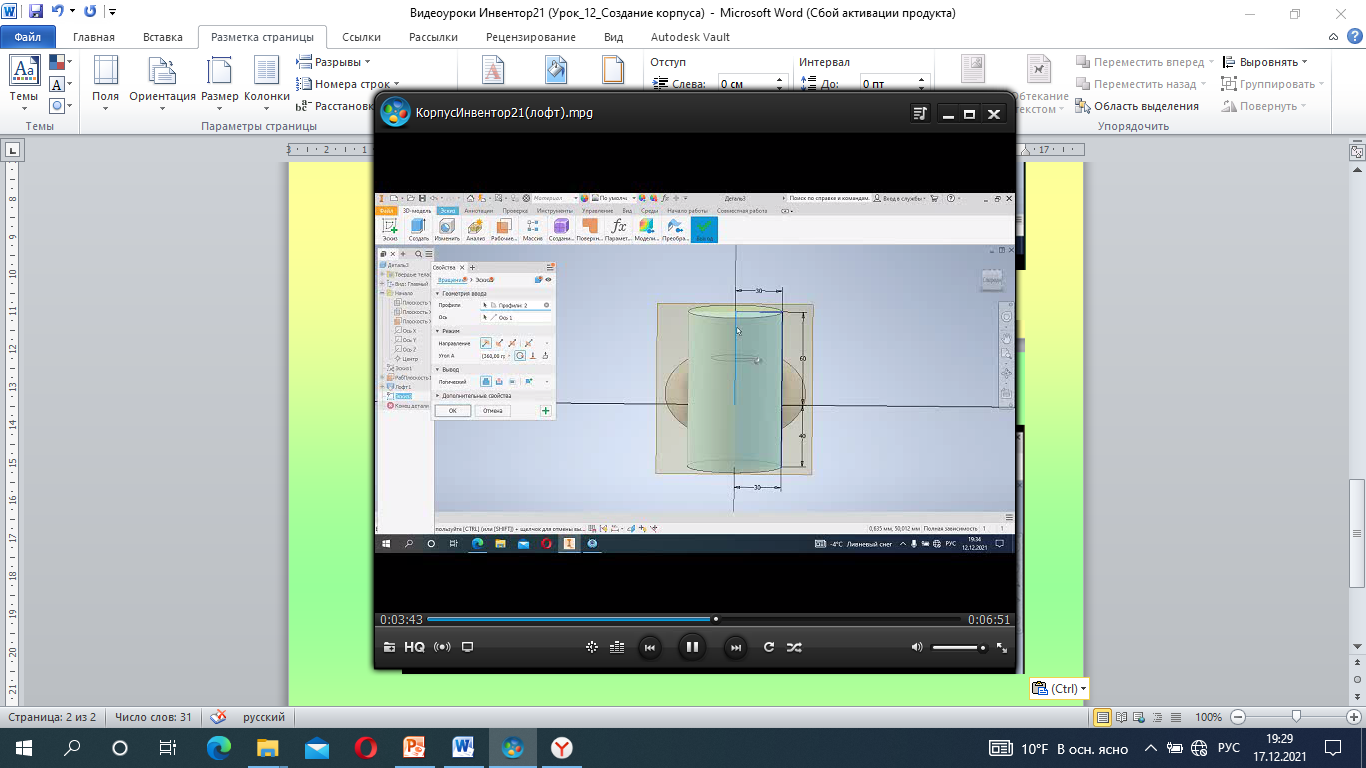Click the page color paint-bucket icon
1366x768 pixels.
[556, 70]
